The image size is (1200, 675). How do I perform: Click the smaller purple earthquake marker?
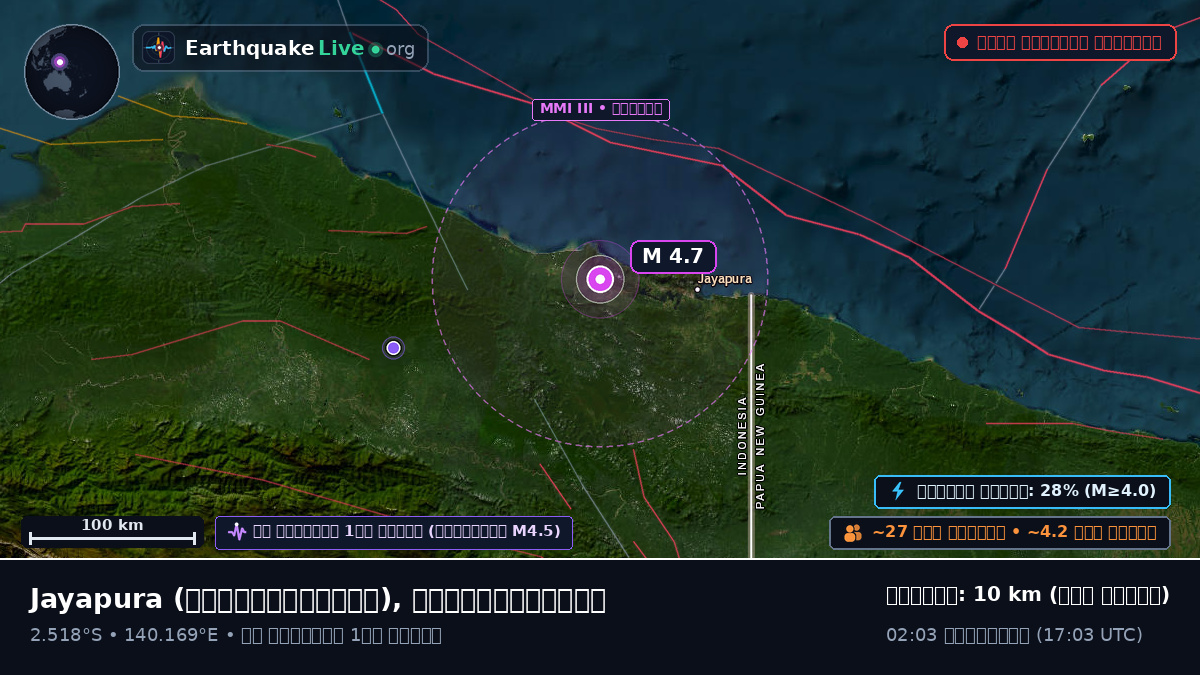point(393,348)
